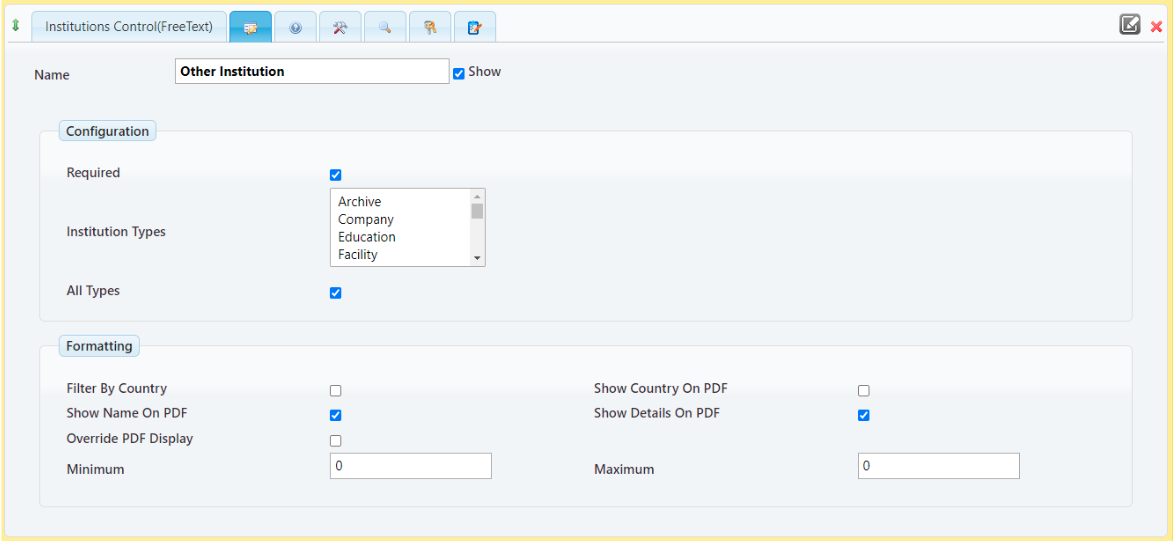Open the keys permissions tab

point(430,28)
